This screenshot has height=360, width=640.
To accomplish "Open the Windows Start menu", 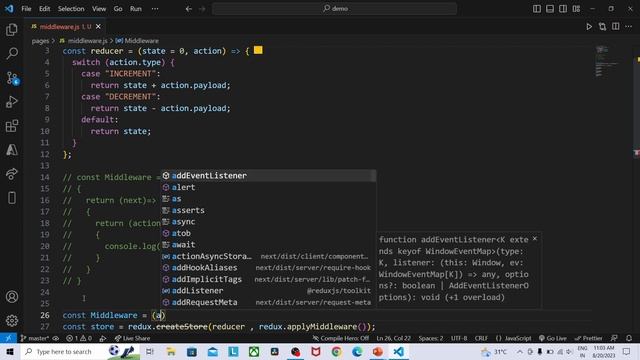I will pyautogui.click(x=10, y=351).
